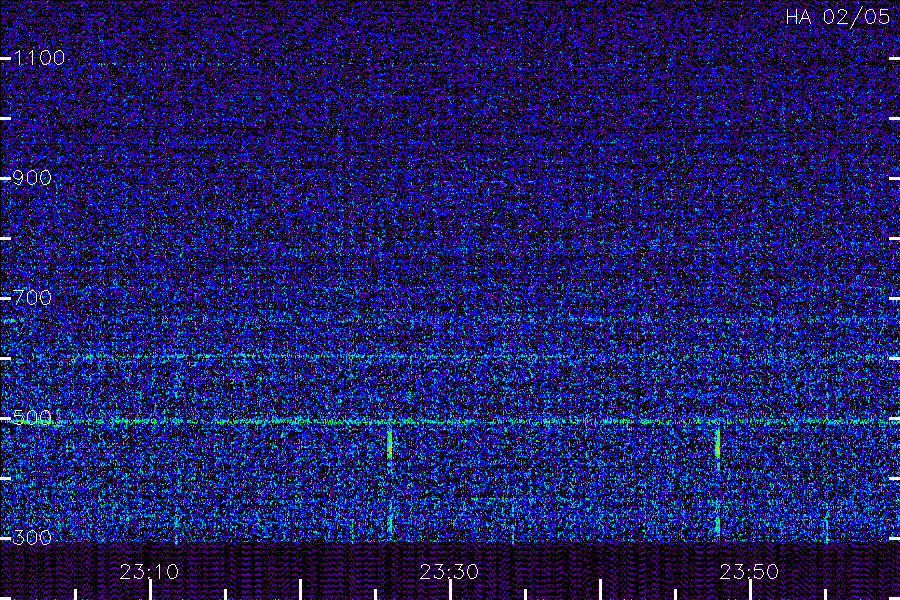Click the HA 02/05 station date label

pyautogui.click(x=837, y=17)
